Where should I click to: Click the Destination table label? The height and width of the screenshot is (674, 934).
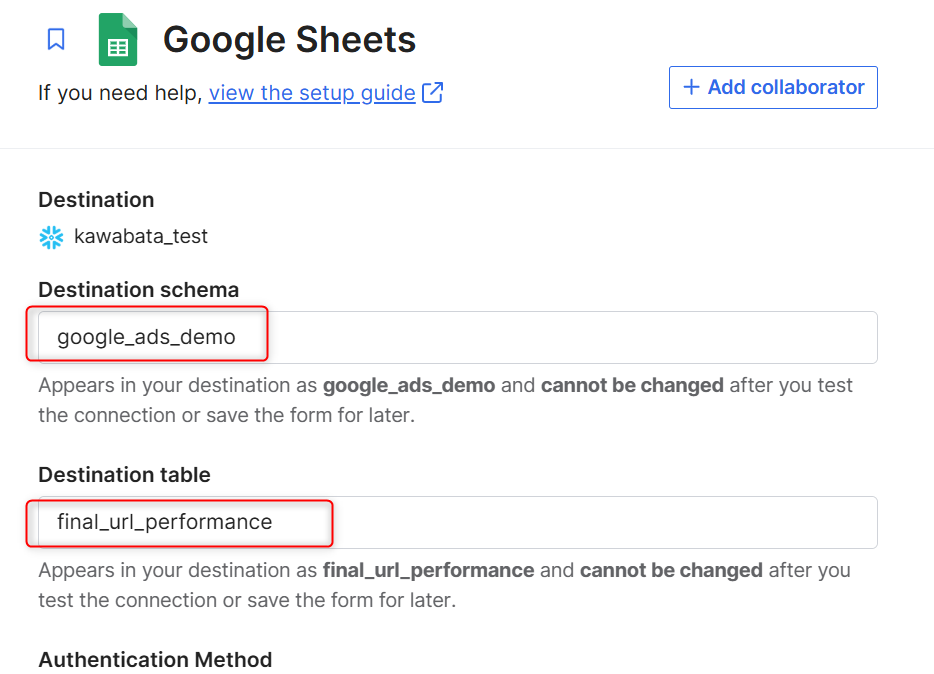click(124, 475)
